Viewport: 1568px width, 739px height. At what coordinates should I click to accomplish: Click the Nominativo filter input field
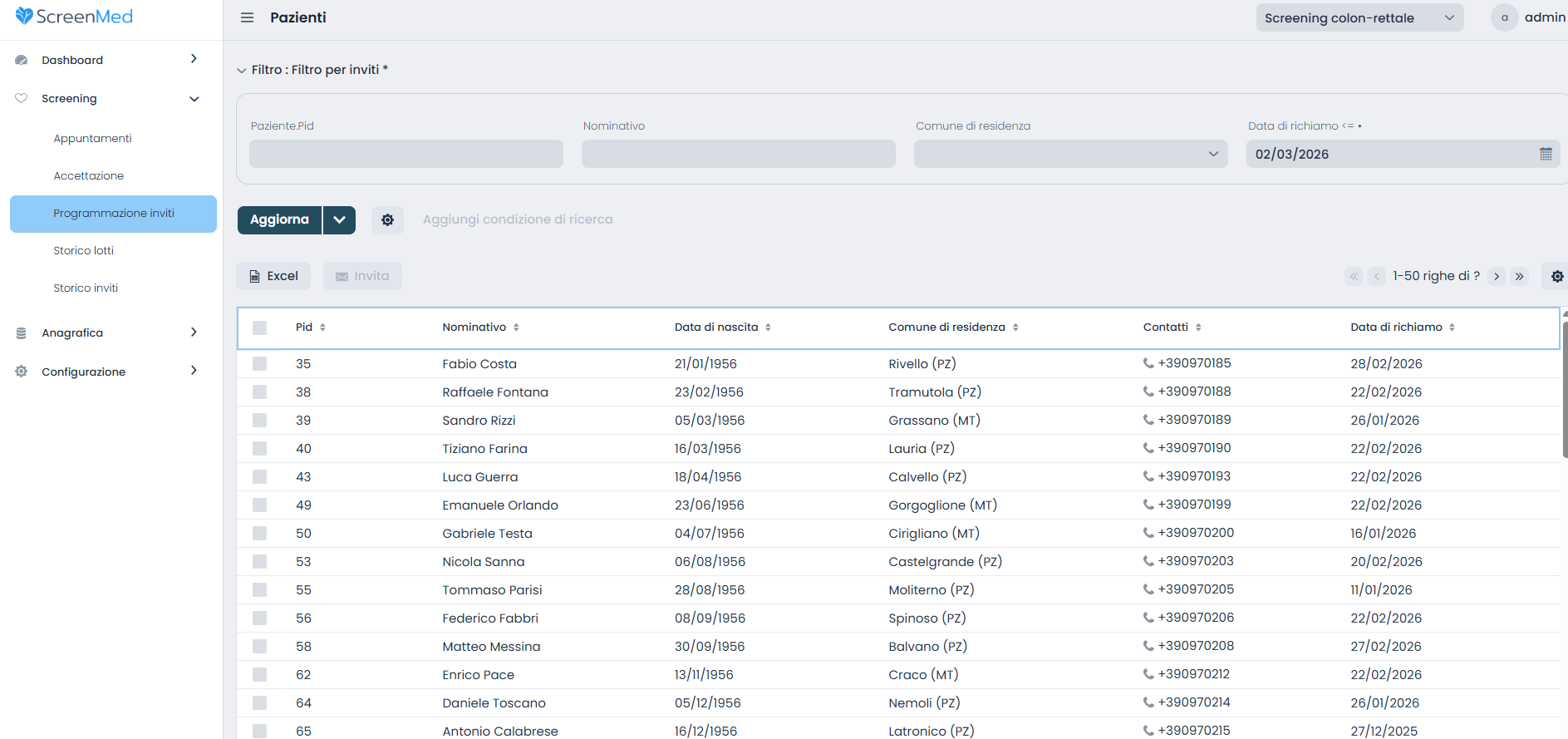click(738, 154)
